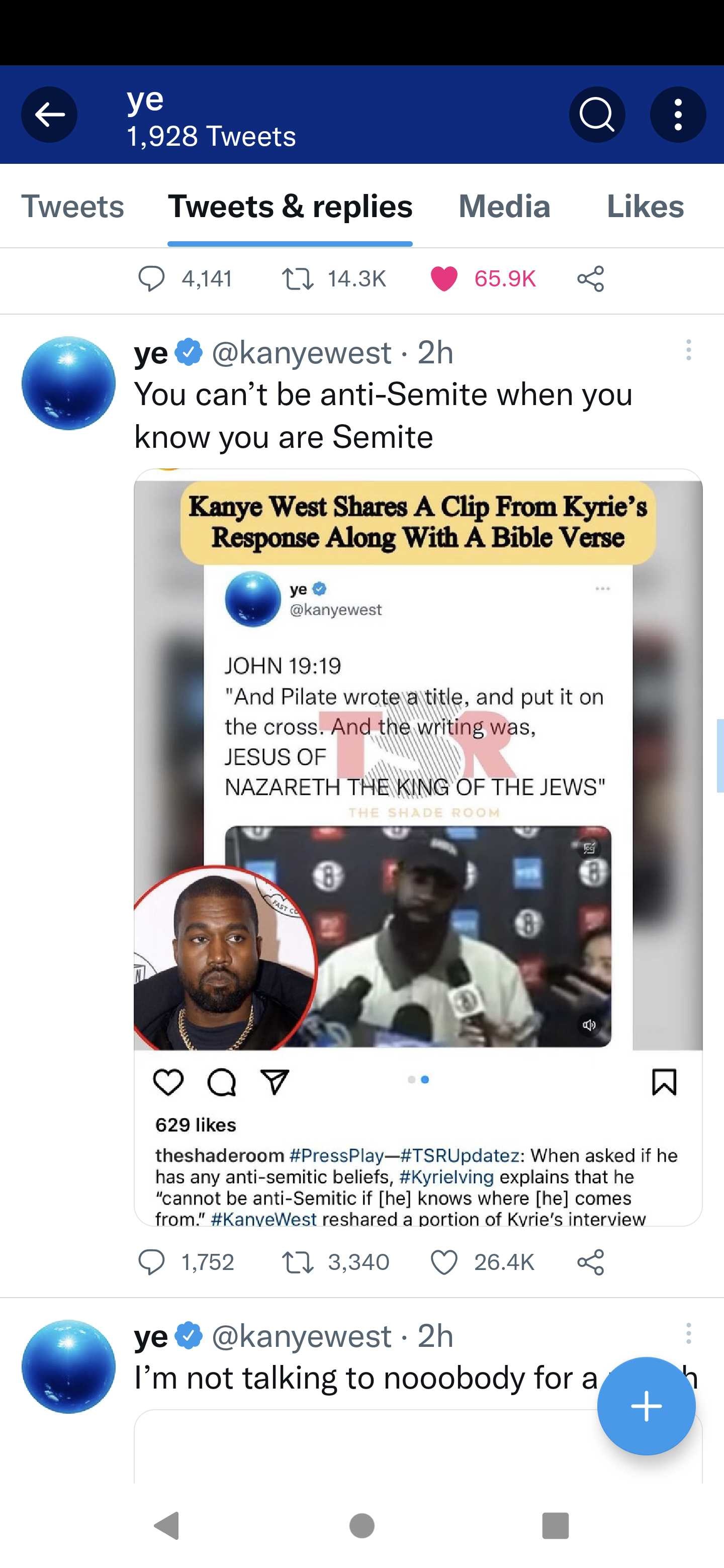
Task: Retweet the tweet with 3,340 retweets
Action: point(298,1262)
